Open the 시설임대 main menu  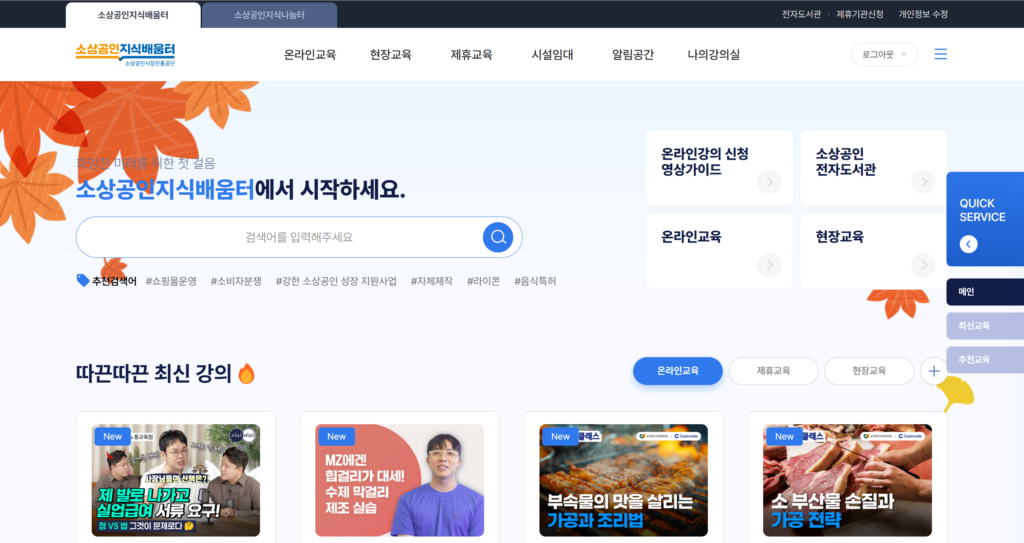tap(552, 55)
